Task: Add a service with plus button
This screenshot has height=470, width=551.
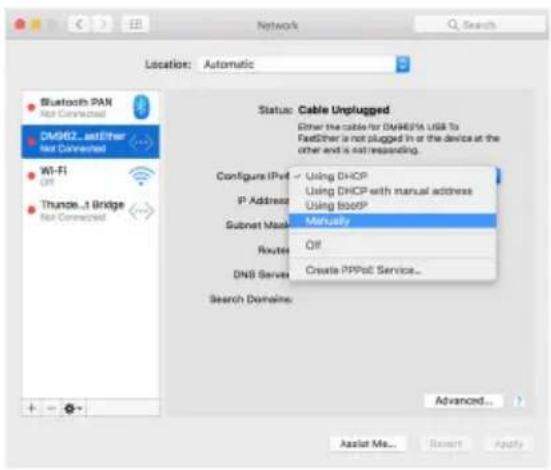Action: coord(32,408)
